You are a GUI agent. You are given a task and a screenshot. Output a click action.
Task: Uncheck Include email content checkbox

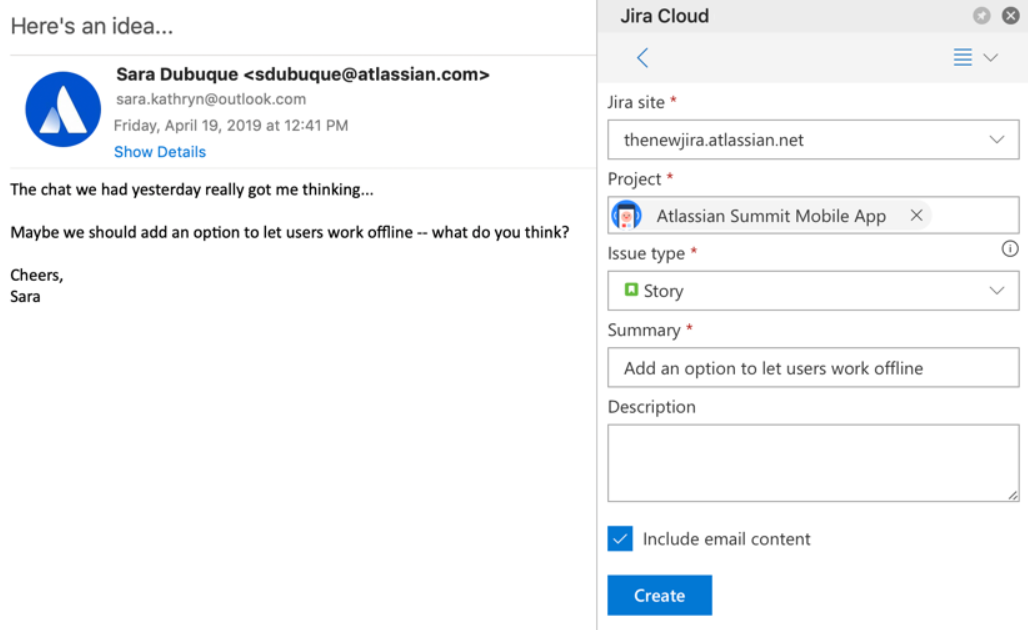tap(620, 539)
